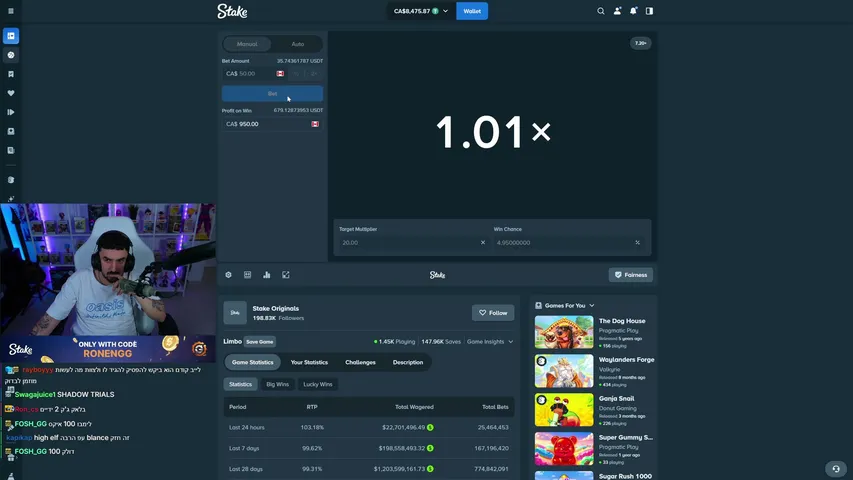853x480 pixels.
Task: Open the Challenges tab
Action: (360, 362)
